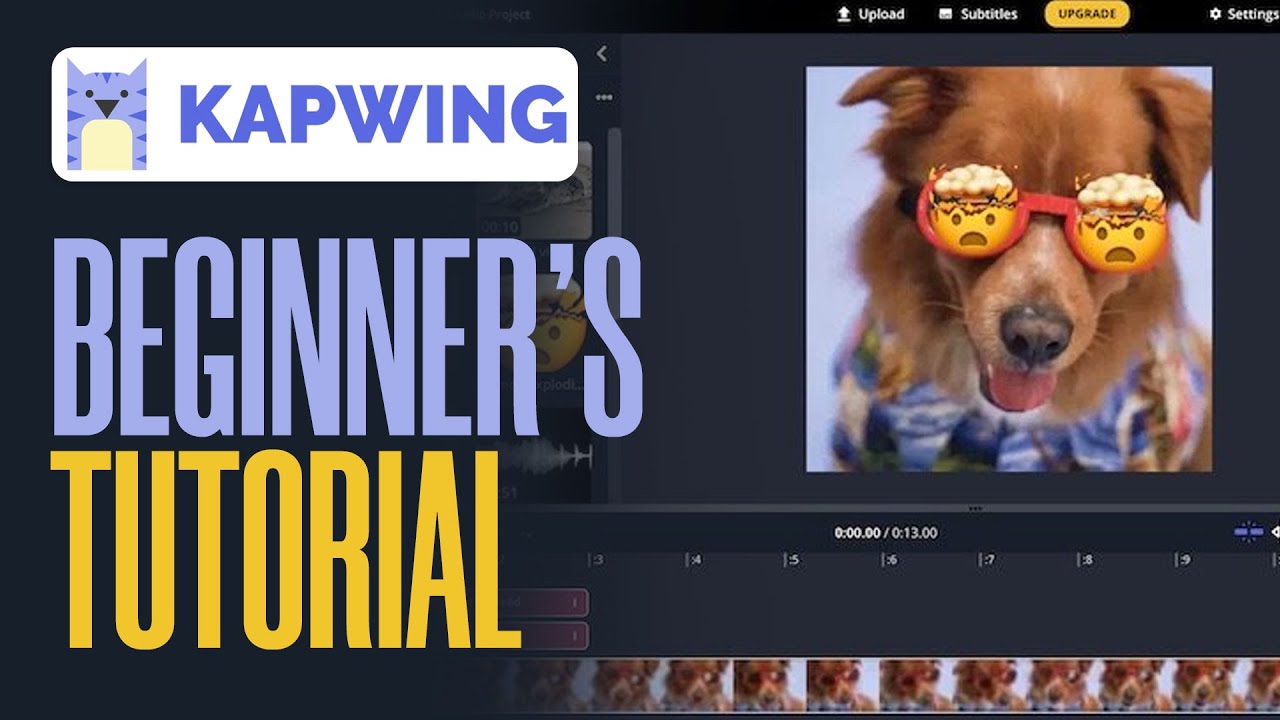Image resolution: width=1280 pixels, height=720 pixels.
Task: Collapse the media panel with the left chevron
Action: tap(601, 54)
